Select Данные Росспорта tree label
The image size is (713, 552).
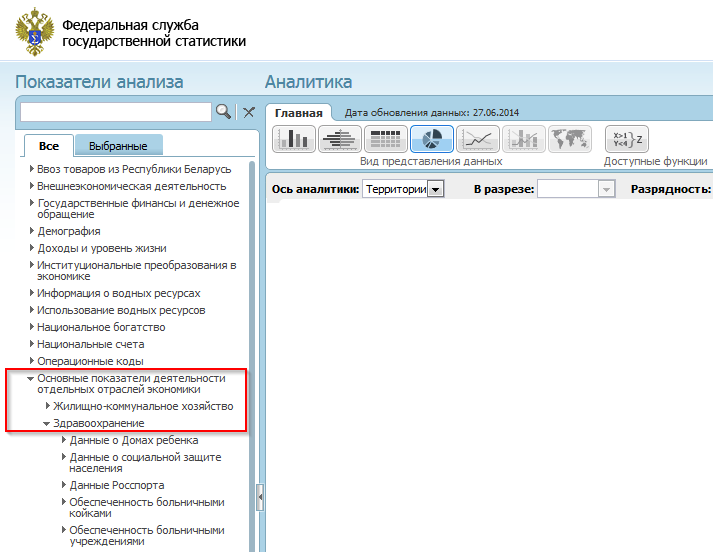(x=117, y=485)
